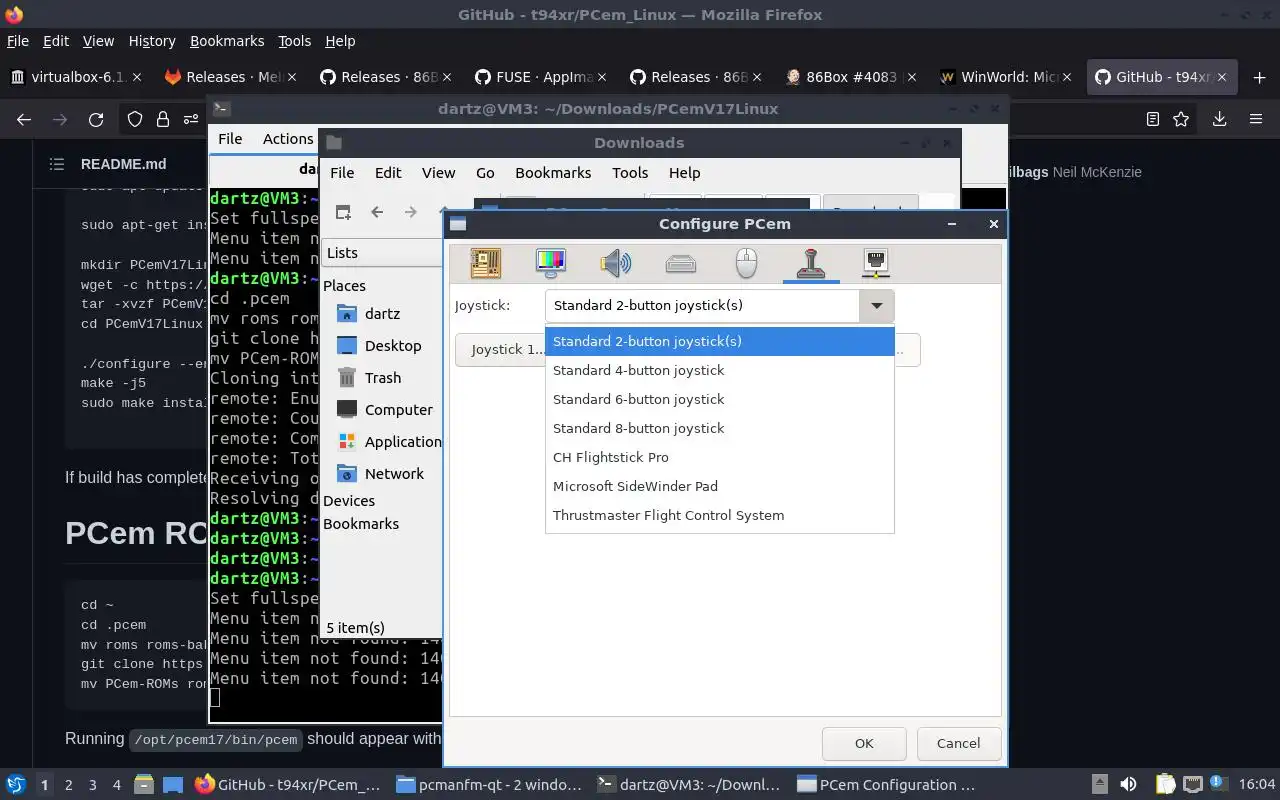Image resolution: width=1280 pixels, height=800 pixels.
Task: Open the terminal window File menu
Action: (x=230, y=139)
